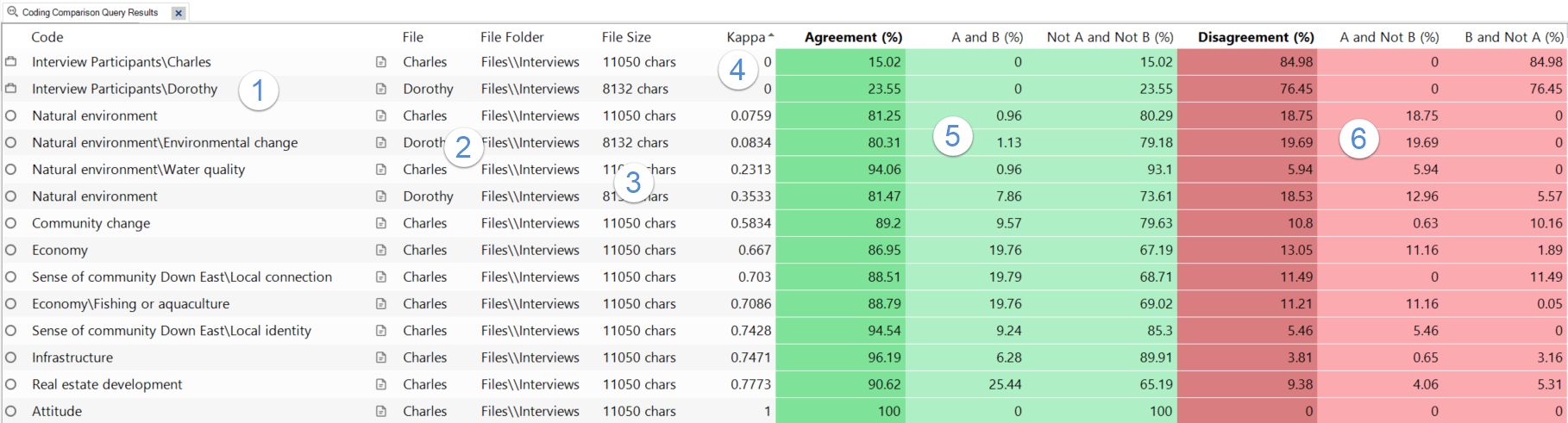Screen dimensions: 1568x423
Task: Click the File Folder column header
Action: [511, 37]
